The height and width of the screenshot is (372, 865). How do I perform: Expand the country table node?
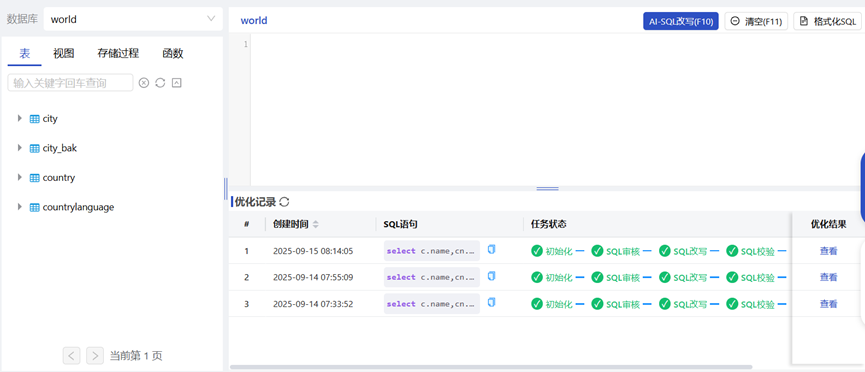click(x=20, y=177)
